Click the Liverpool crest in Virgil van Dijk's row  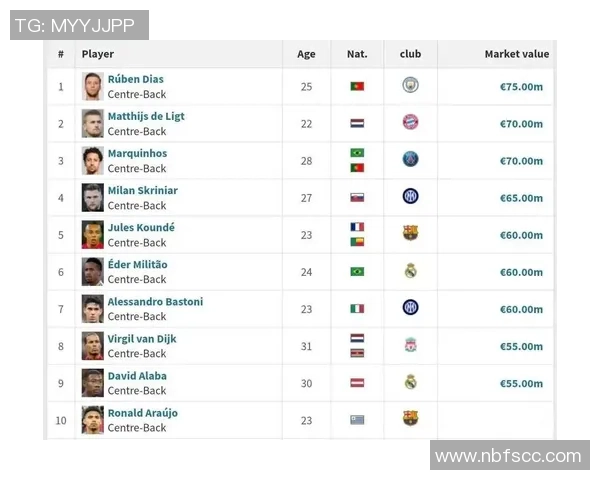tap(410, 345)
